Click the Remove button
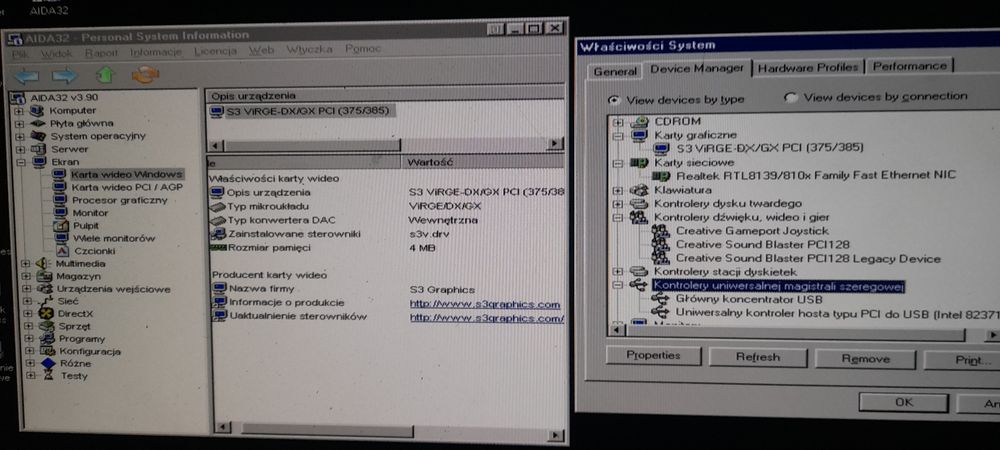This screenshot has height=450, width=1000. (x=865, y=359)
